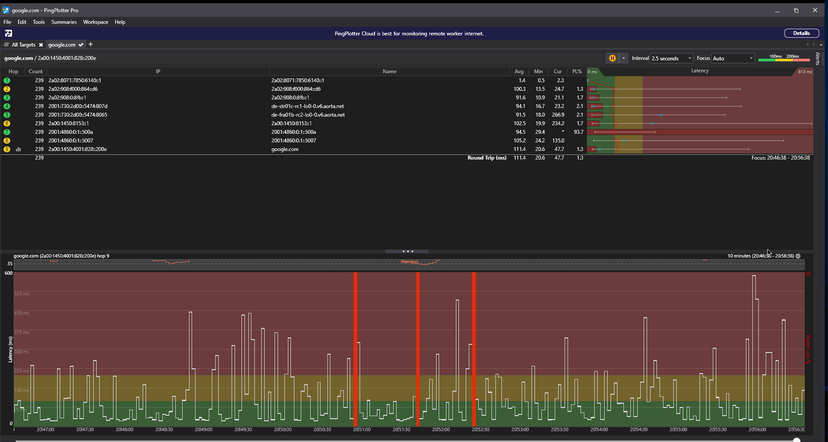Click the Min column header
Screen dimensions: 828x442
pyautogui.click(x=538, y=71)
